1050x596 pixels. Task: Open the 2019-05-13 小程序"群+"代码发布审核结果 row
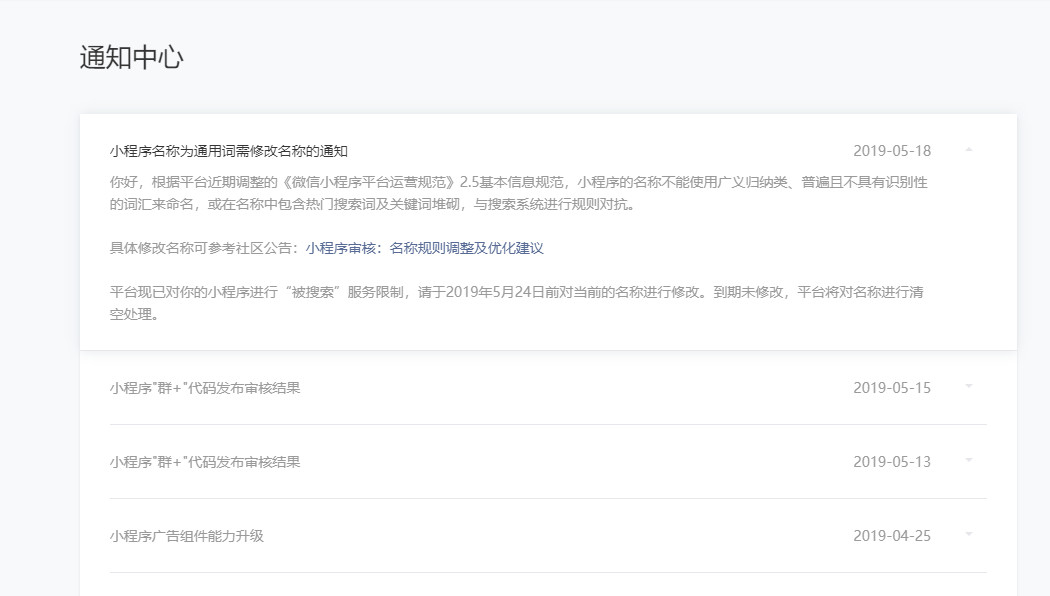tap(548, 461)
